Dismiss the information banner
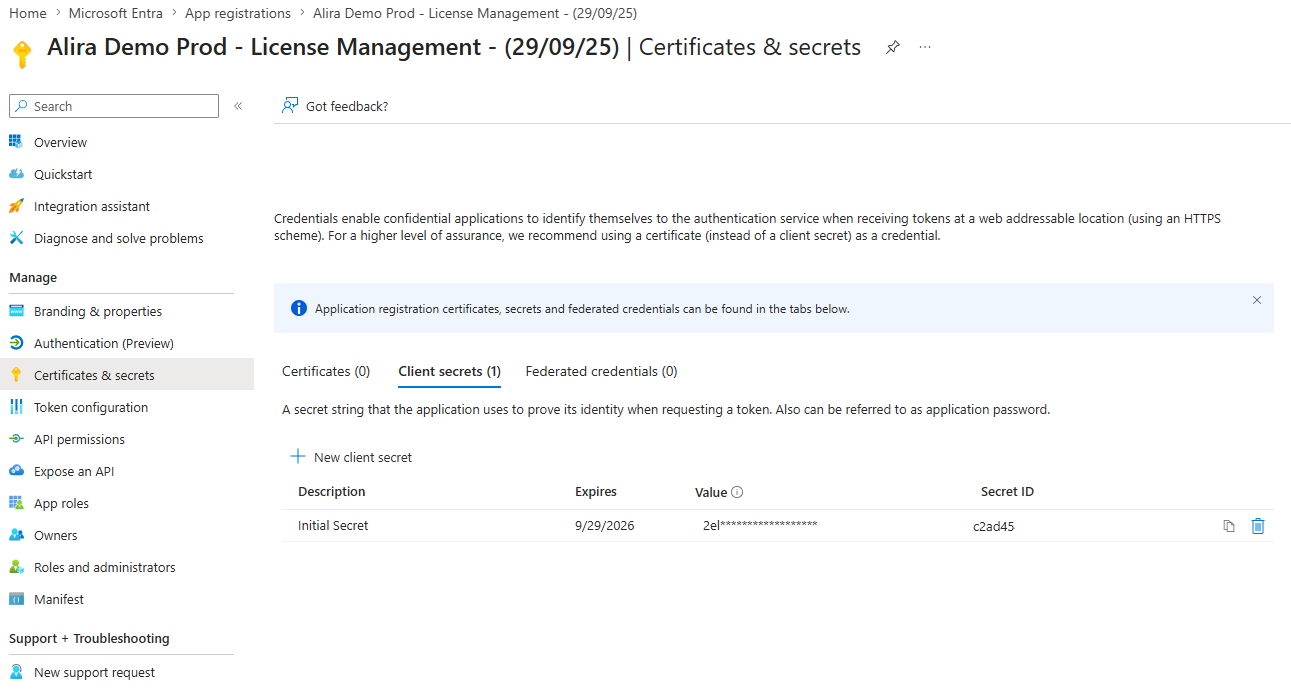 (1257, 300)
